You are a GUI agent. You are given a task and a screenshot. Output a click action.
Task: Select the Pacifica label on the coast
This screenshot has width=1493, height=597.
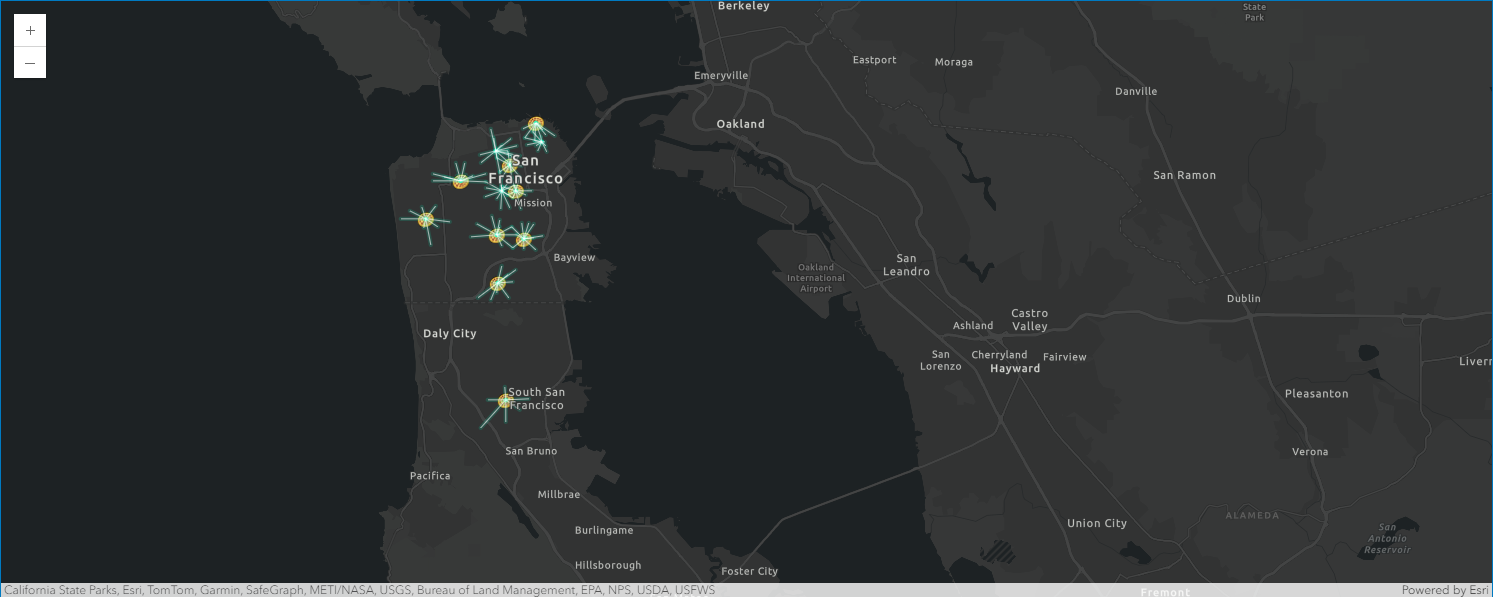(430, 476)
